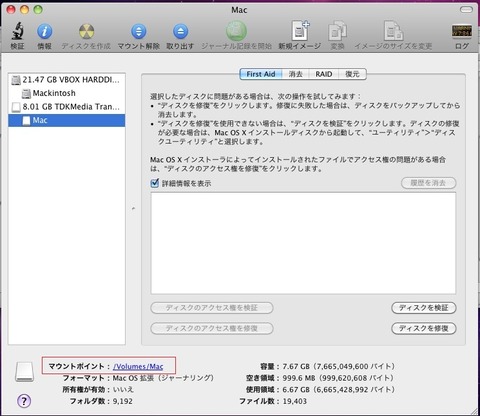Click the sidebar splitter handle dot
The width and height of the screenshot is (480, 416).
click(x=133, y=209)
